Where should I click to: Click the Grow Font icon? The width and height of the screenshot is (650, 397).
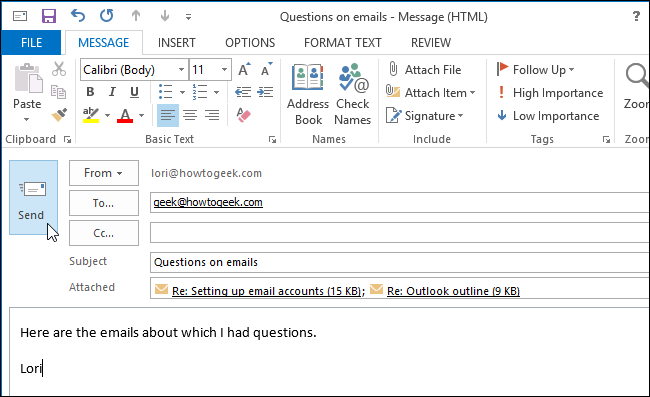[x=245, y=70]
